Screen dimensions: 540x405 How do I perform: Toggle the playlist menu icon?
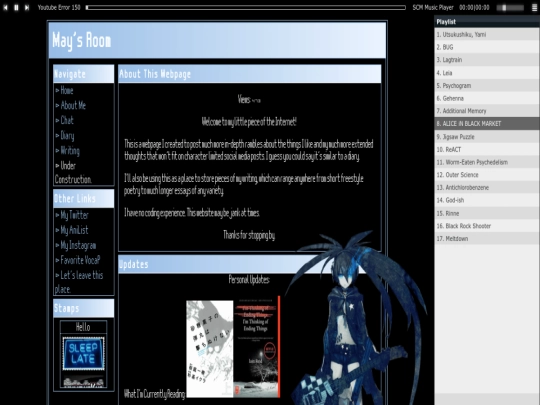(534, 8)
